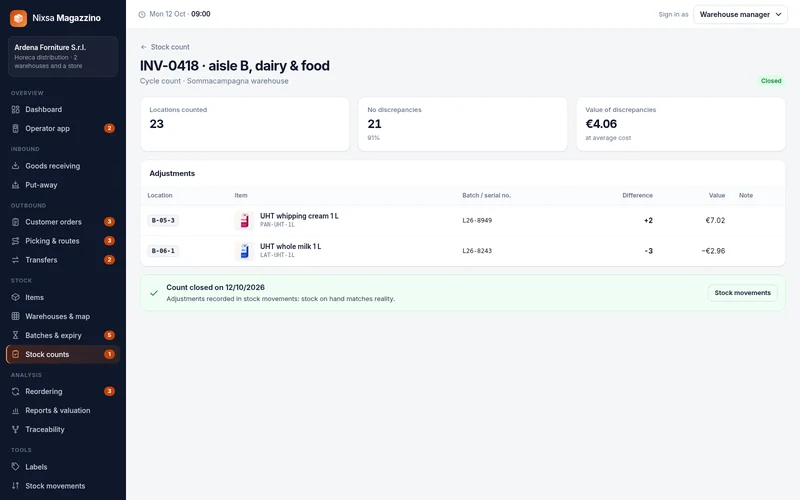
Task: Click the Difference column header
Action: [637, 195]
